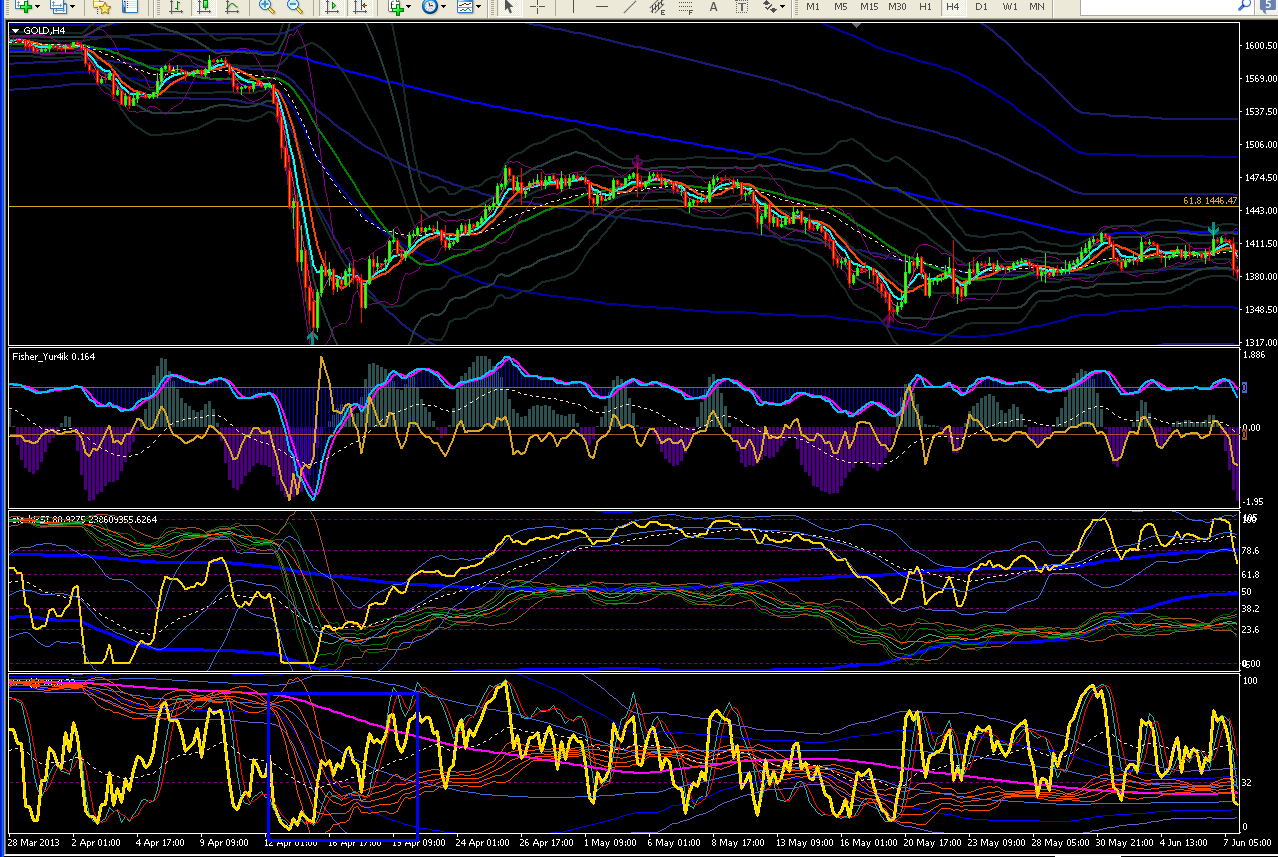Select the horizontal line drawing tool
The height and width of the screenshot is (857, 1278).
601,7
